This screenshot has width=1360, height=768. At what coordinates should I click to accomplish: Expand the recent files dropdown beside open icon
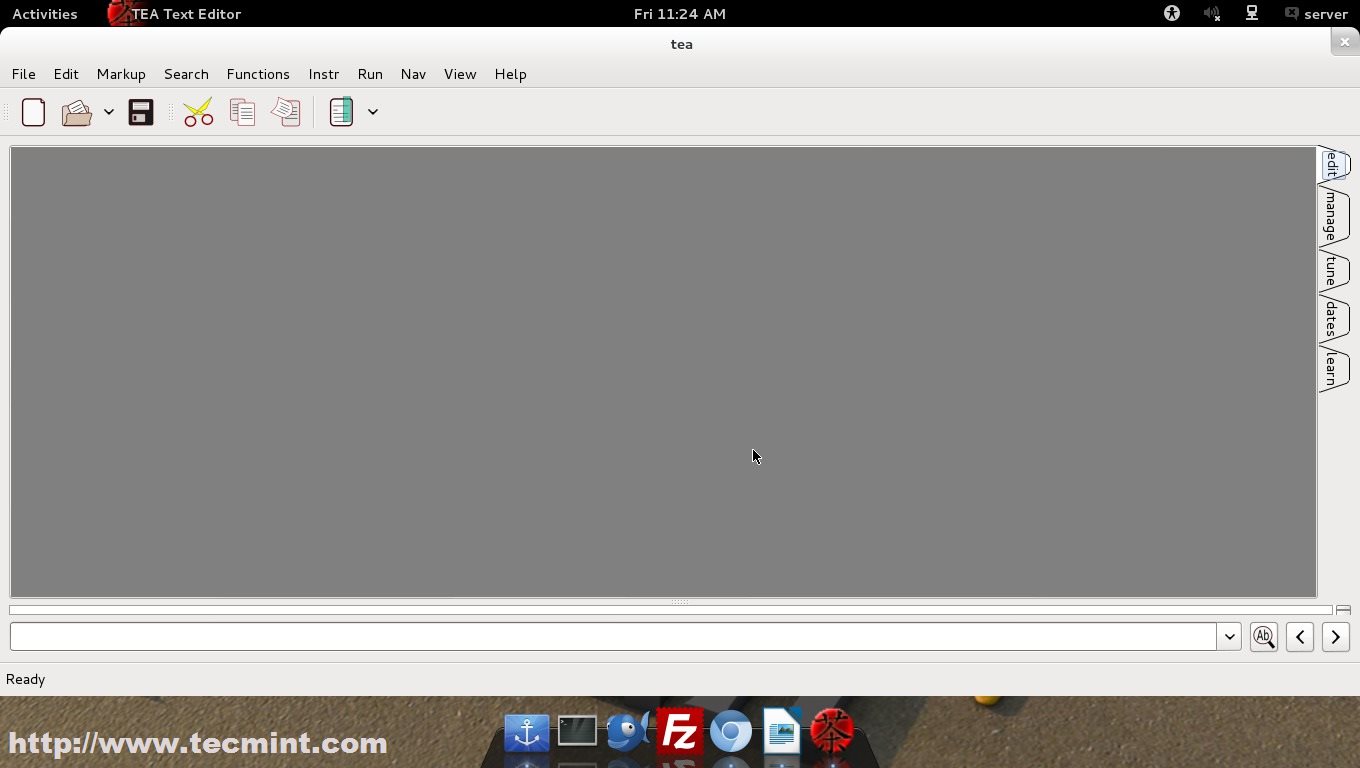pos(109,112)
